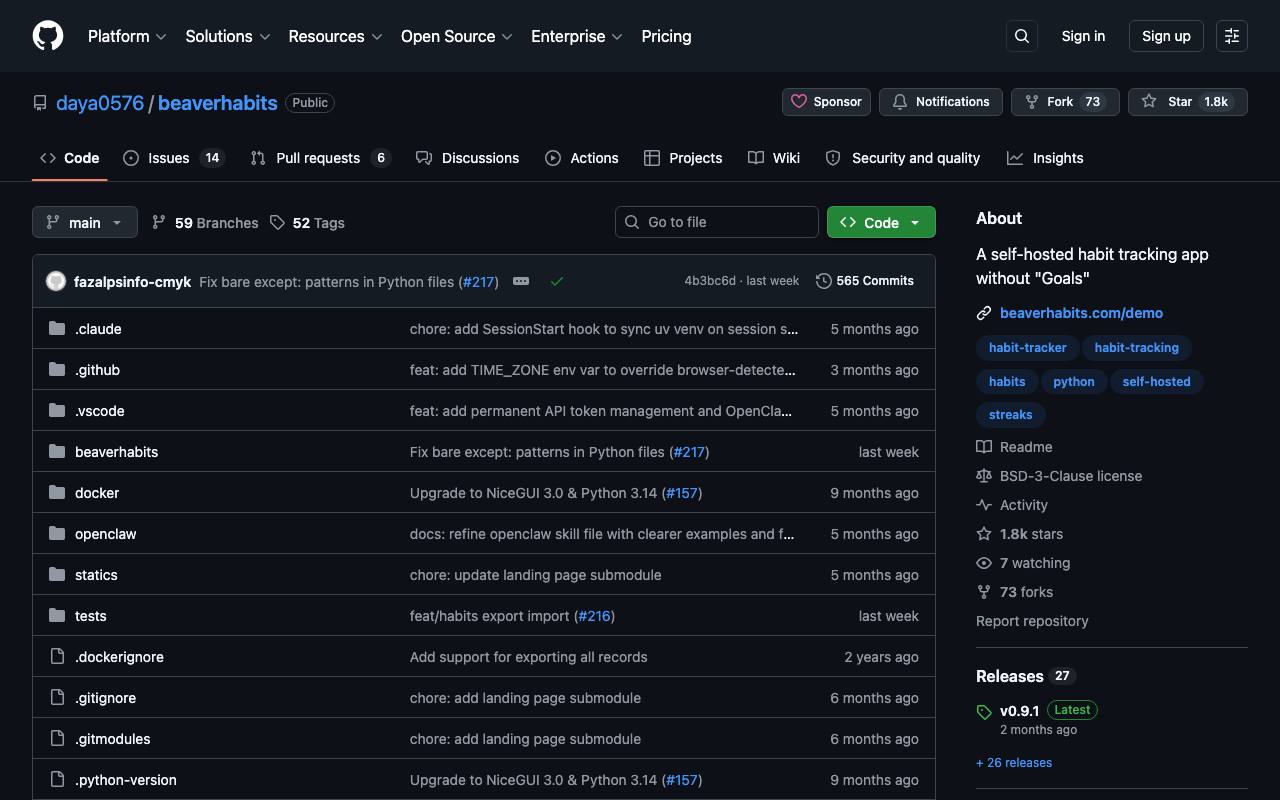1280x800 pixels.
Task: Sponsor this repository
Action: [x=826, y=102]
